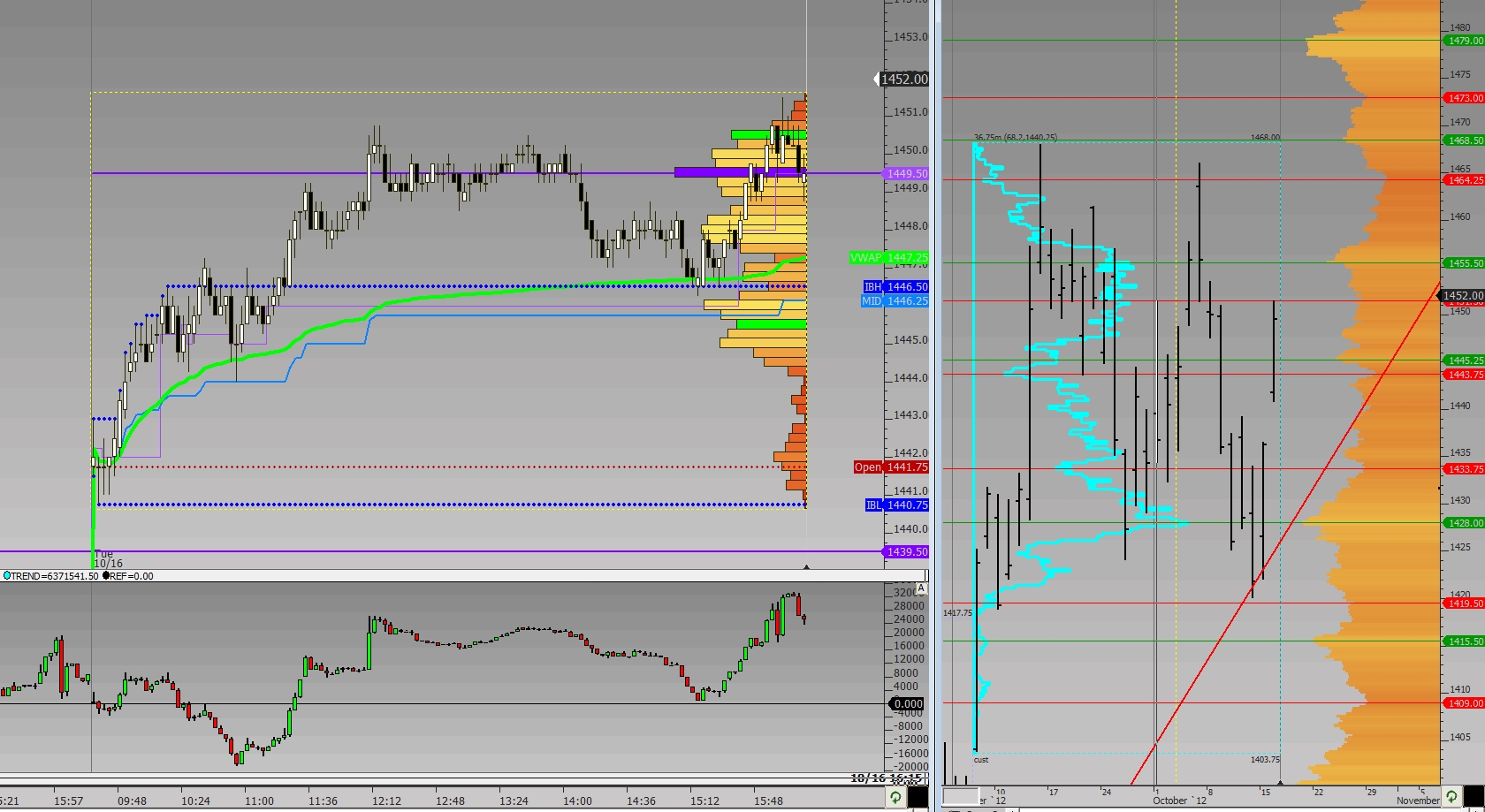Click the 15:48 time axis label
The image size is (1485, 812).
(x=768, y=801)
